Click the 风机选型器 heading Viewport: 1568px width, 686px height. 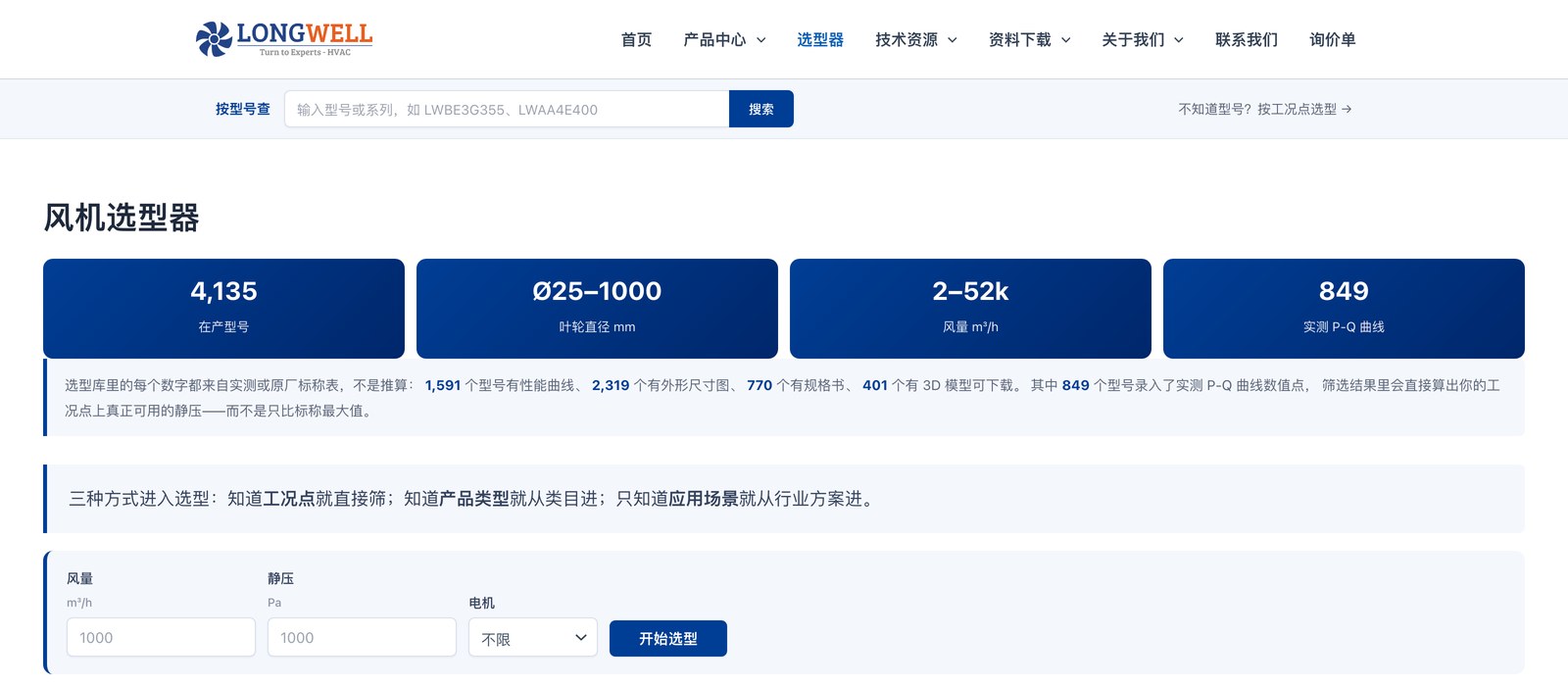pos(122,218)
